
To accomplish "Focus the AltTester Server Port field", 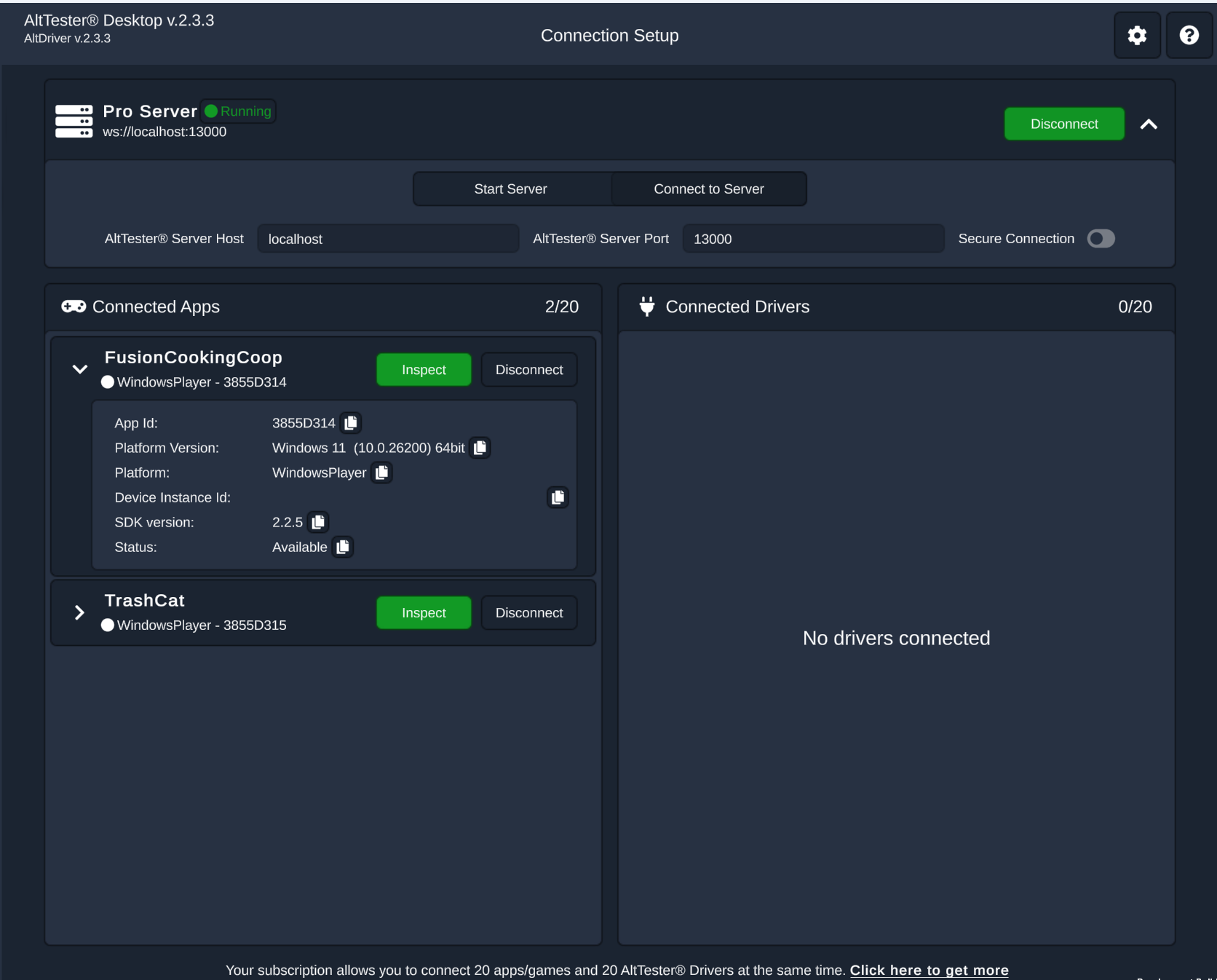I will 813,239.
